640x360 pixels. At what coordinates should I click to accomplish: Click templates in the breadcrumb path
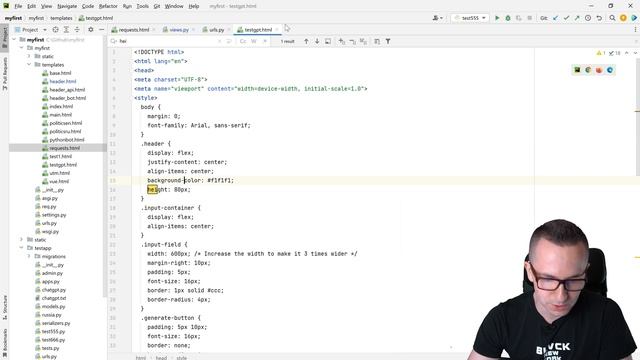pos(61,18)
